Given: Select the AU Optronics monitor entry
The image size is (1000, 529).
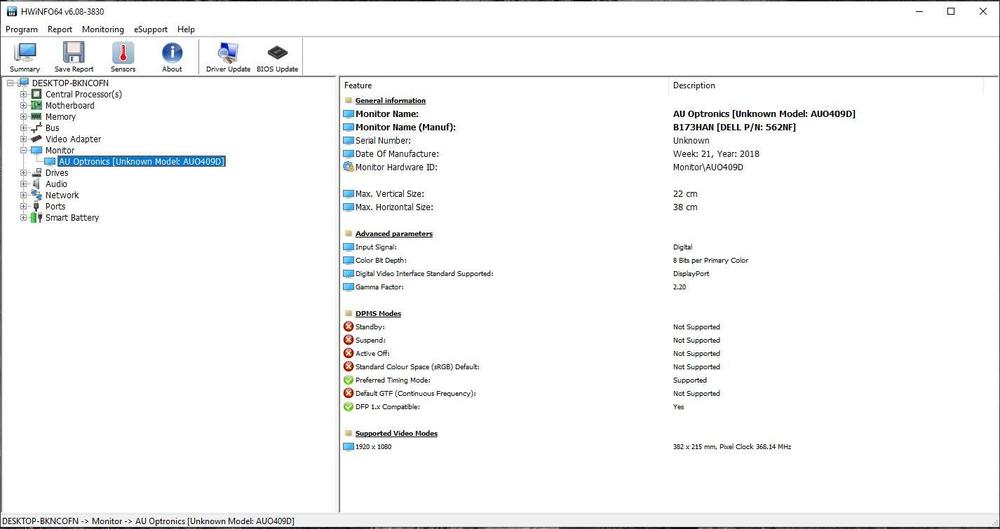Looking at the screenshot, I should pyautogui.click(x=141, y=161).
